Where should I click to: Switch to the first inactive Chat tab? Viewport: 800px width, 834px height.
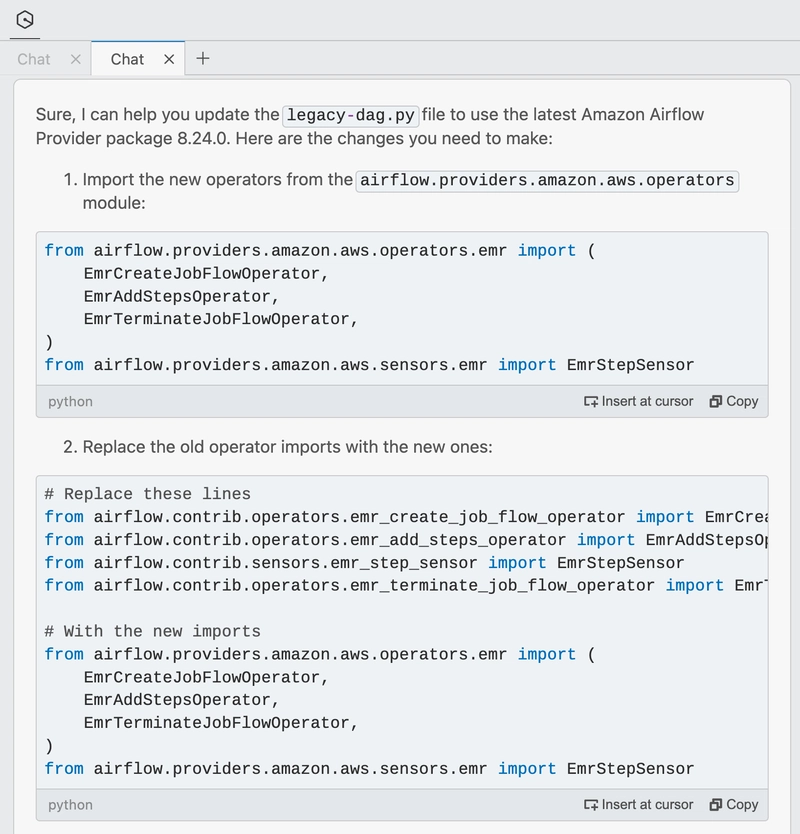34,59
